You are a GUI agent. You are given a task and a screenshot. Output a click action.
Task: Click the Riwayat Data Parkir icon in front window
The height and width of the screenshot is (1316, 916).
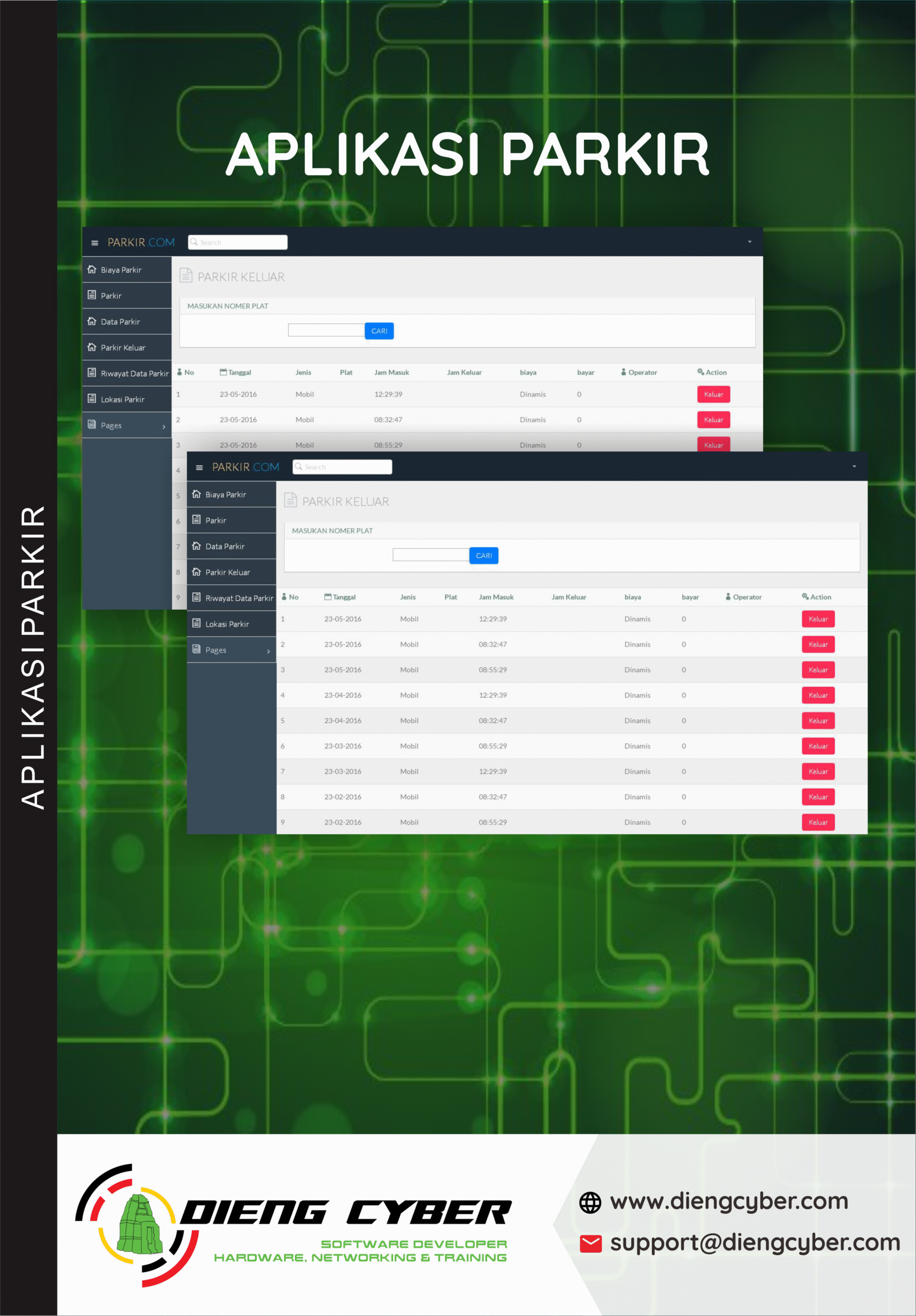pos(196,597)
